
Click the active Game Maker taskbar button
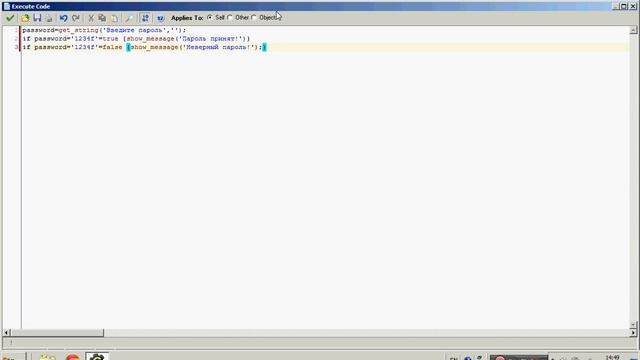(x=97, y=357)
